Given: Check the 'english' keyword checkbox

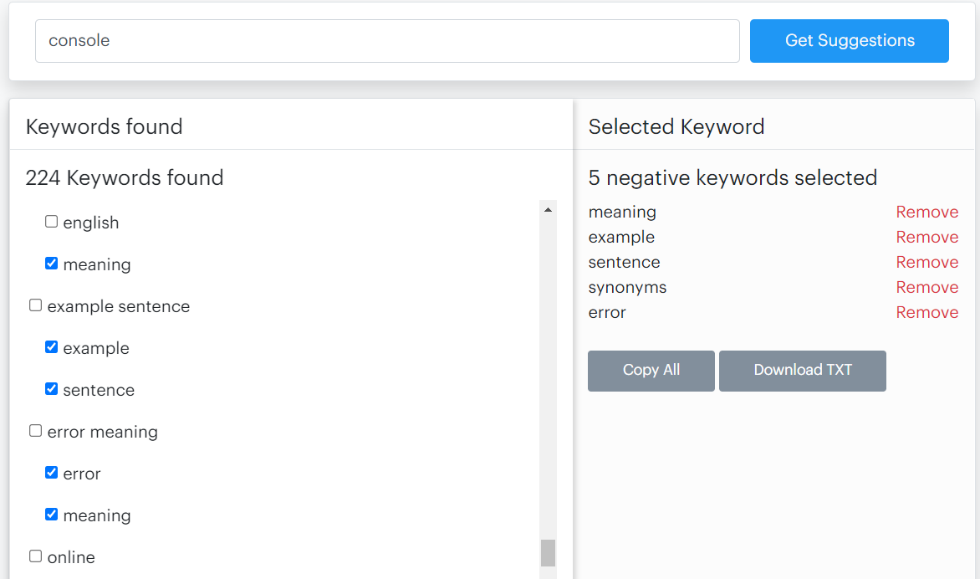Looking at the screenshot, I should (x=51, y=221).
